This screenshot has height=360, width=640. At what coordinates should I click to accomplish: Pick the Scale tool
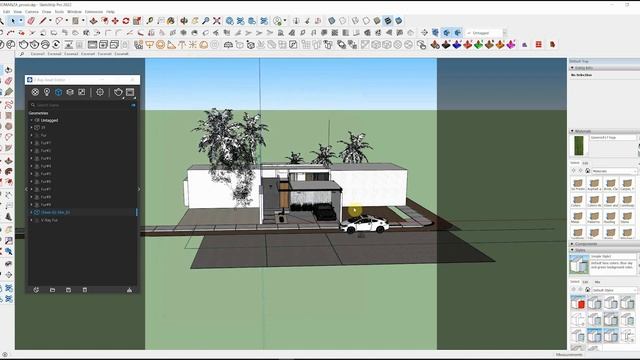tap(137, 21)
